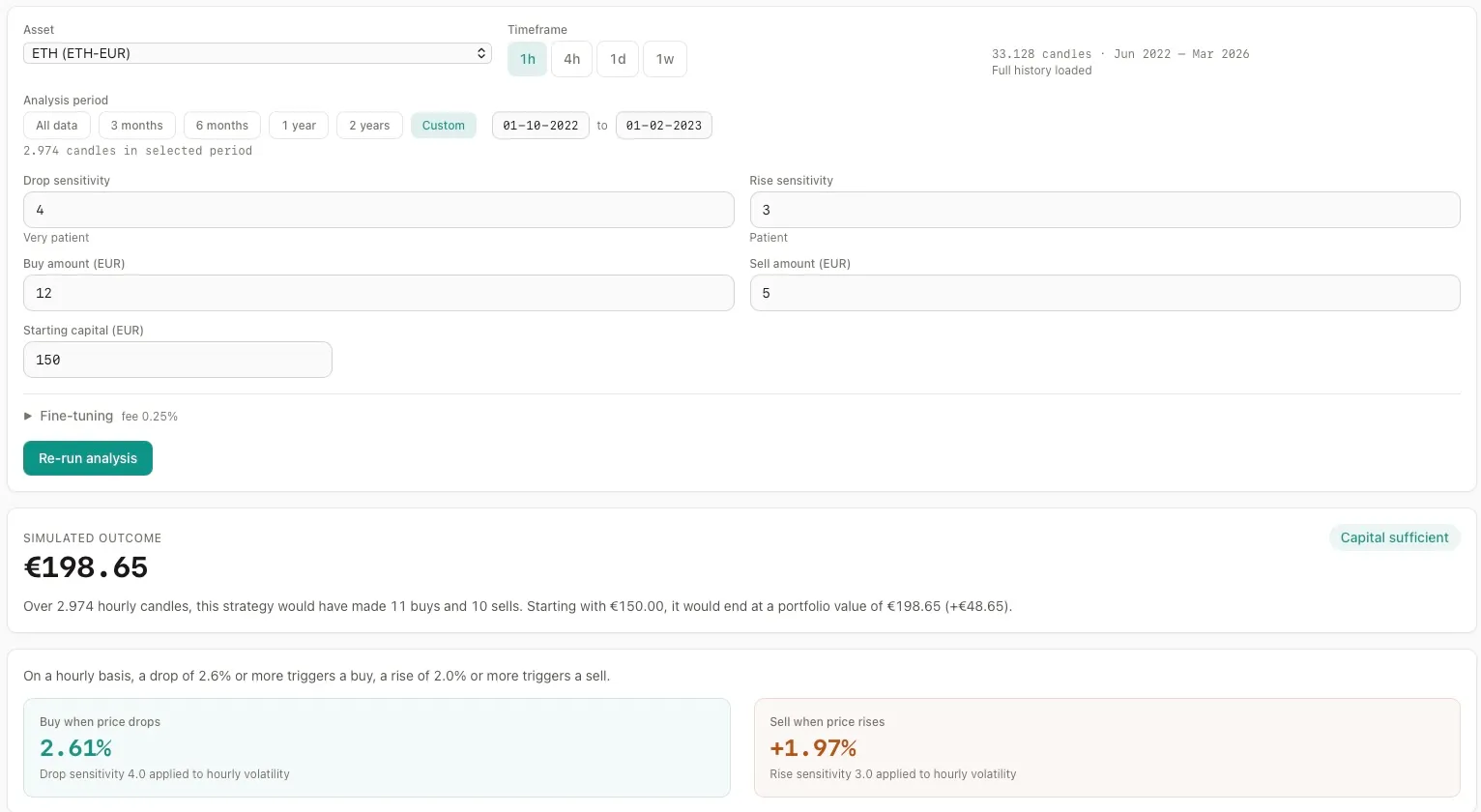Switch to the 4h timeframe
The height and width of the screenshot is (812, 1481).
(571, 58)
